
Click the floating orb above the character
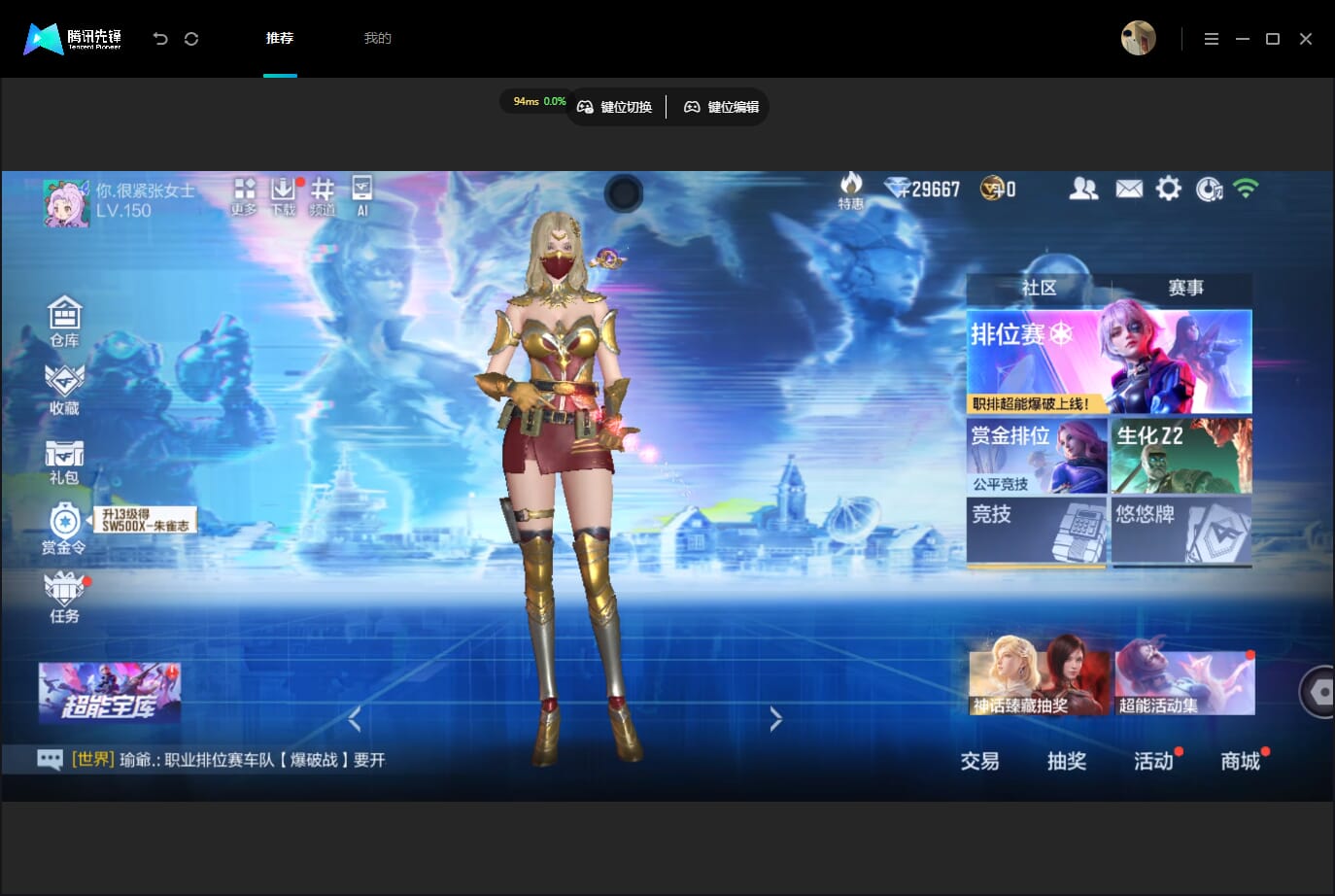pyautogui.click(x=624, y=194)
